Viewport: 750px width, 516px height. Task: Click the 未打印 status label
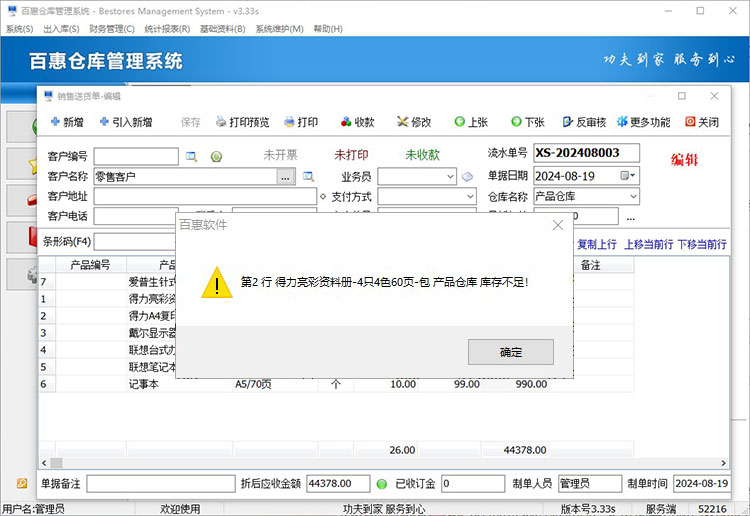[351, 154]
